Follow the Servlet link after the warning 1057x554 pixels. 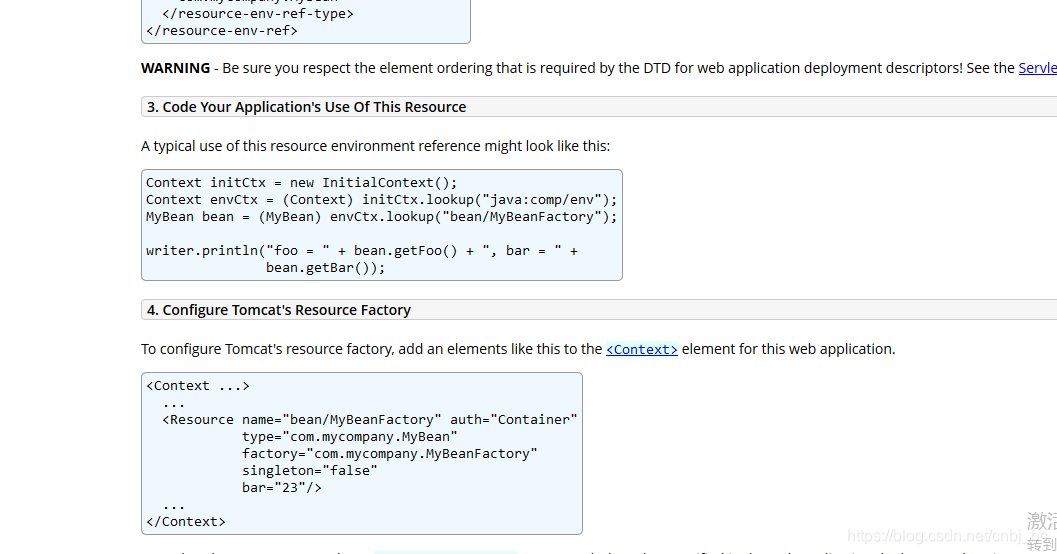coord(1037,68)
